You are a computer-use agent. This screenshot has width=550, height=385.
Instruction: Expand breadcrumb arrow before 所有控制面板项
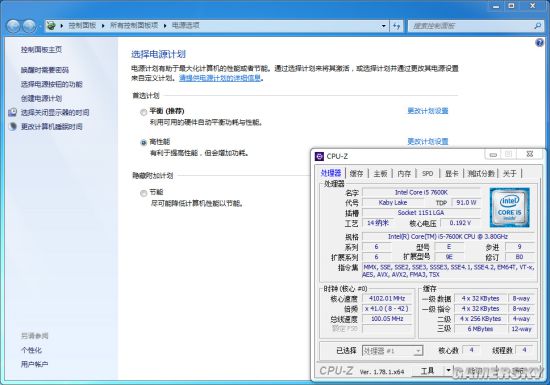103,26
